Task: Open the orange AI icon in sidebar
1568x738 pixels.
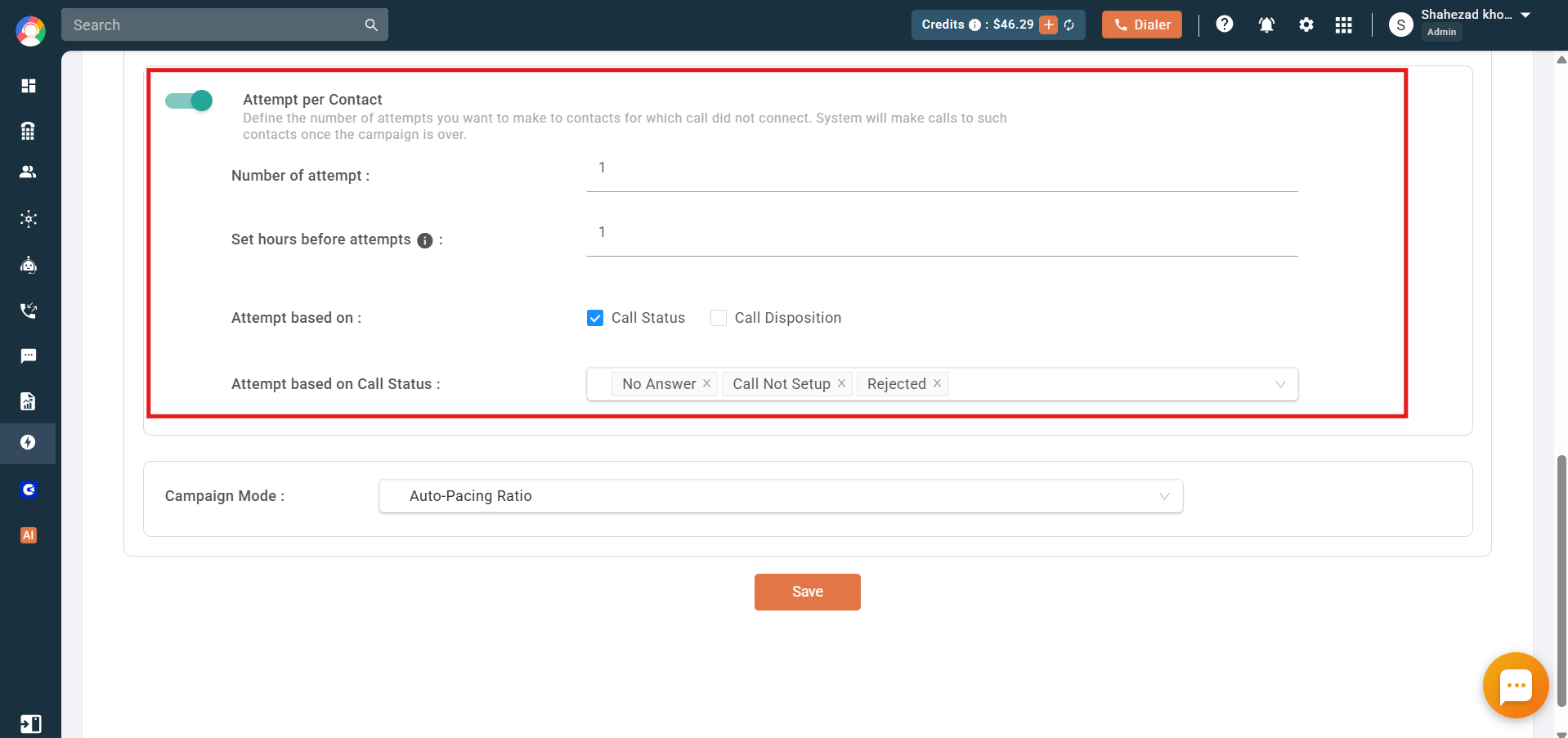Action: [29, 535]
